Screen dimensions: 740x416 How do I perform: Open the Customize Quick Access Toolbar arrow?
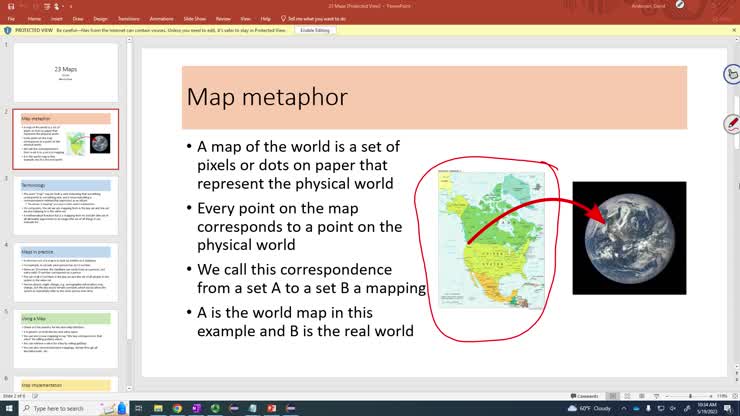[x=70, y=6]
